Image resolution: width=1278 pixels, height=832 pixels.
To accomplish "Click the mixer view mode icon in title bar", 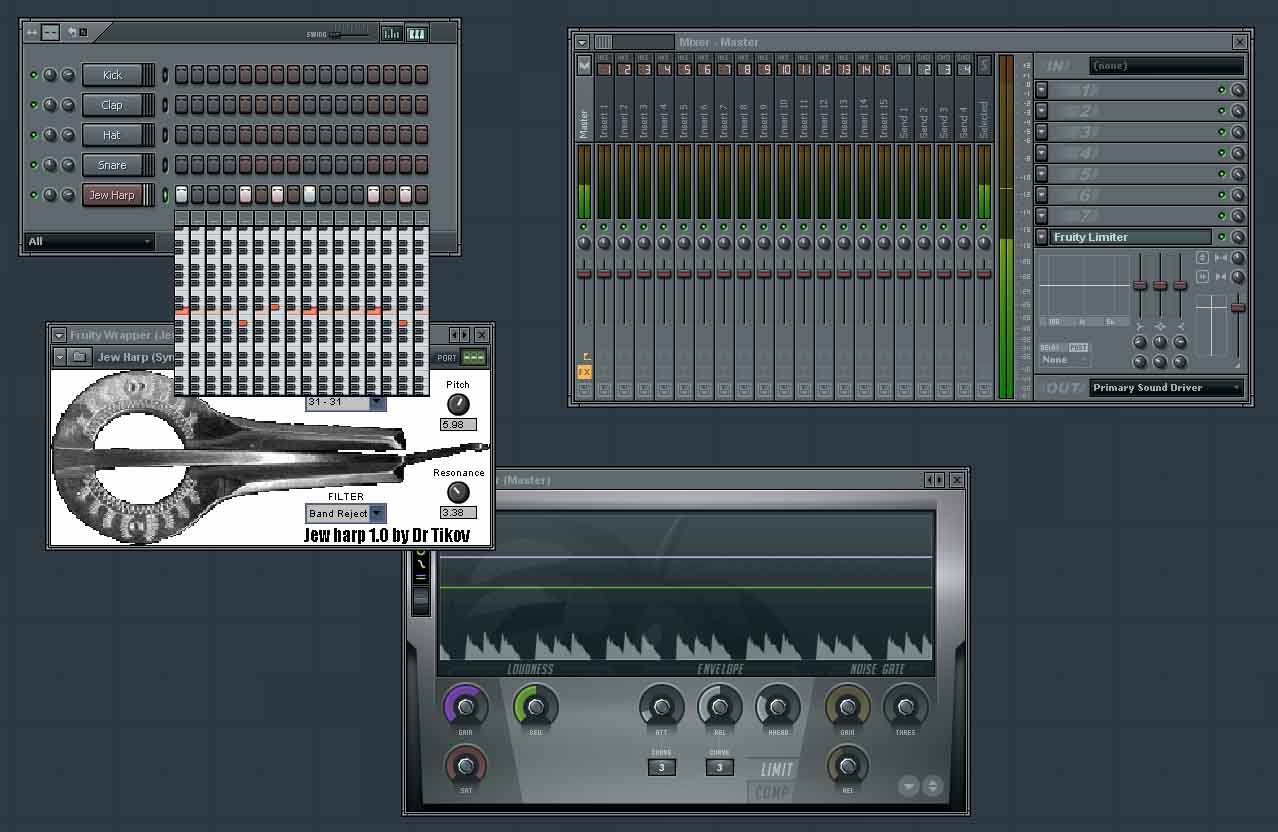I will 603,42.
